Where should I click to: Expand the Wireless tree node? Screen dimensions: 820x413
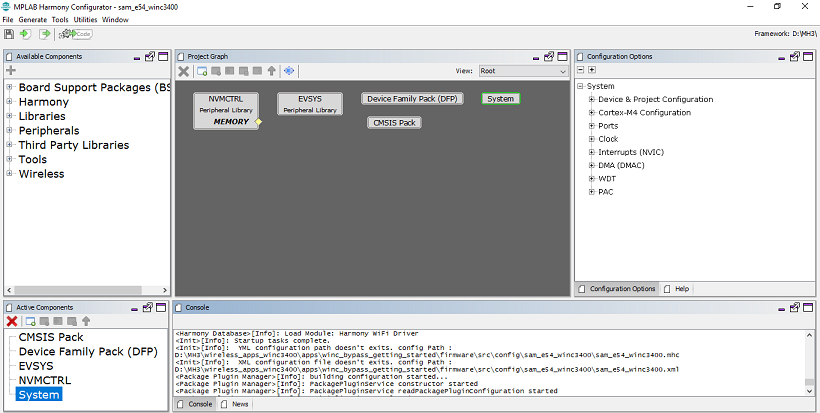coord(9,174)
